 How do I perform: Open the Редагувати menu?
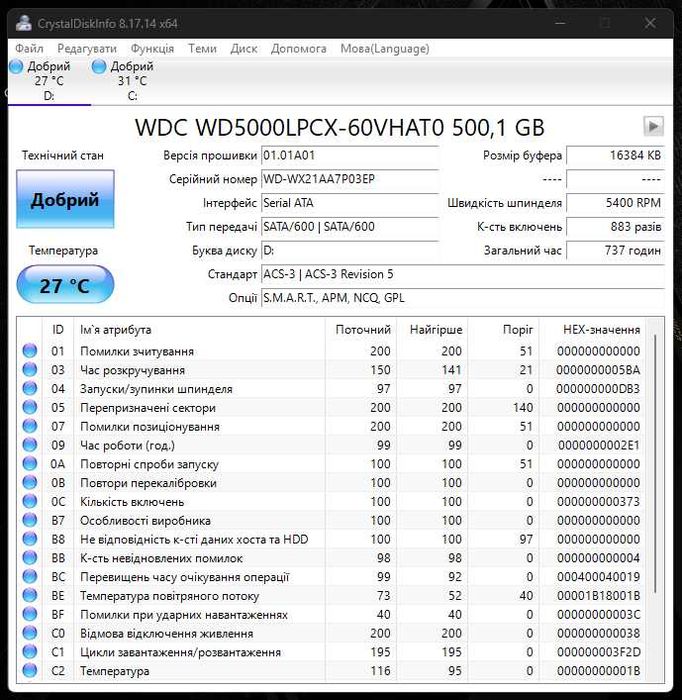click(x=87, y=48)
